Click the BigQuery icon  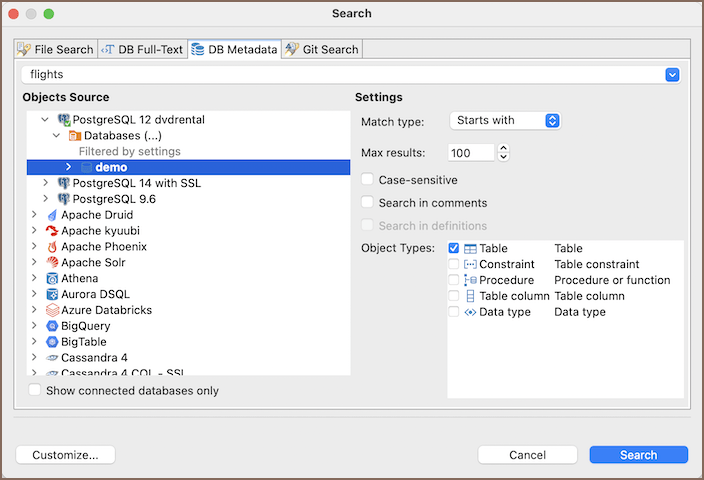pos(53,326)
